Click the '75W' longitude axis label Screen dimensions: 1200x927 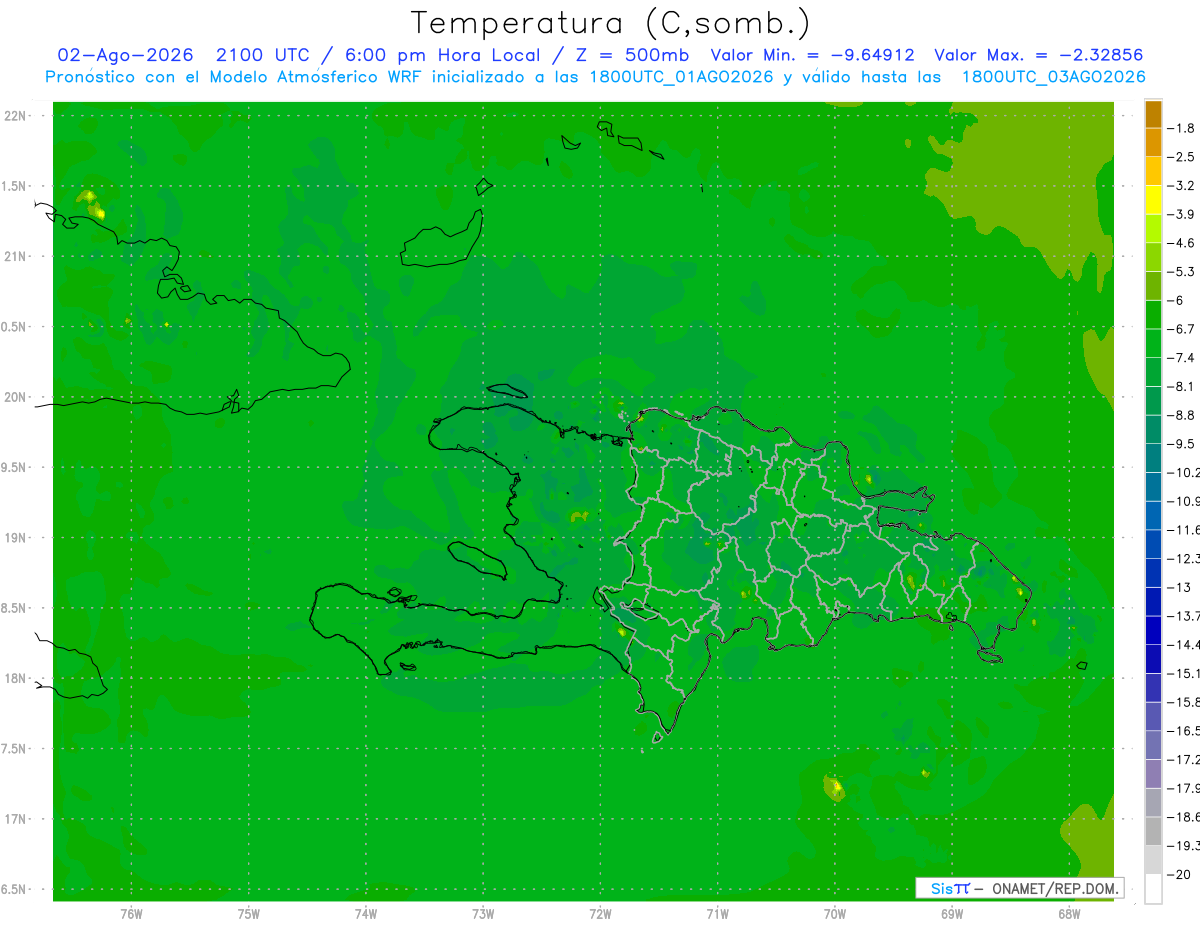click(249, 914)
